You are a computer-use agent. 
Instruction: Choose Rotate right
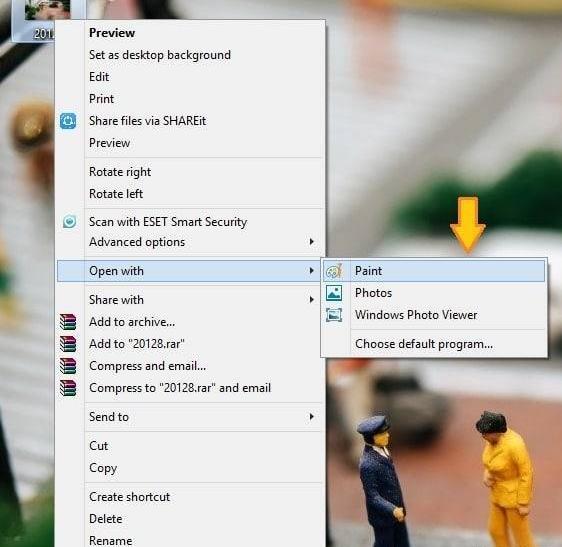coord(190,172)
